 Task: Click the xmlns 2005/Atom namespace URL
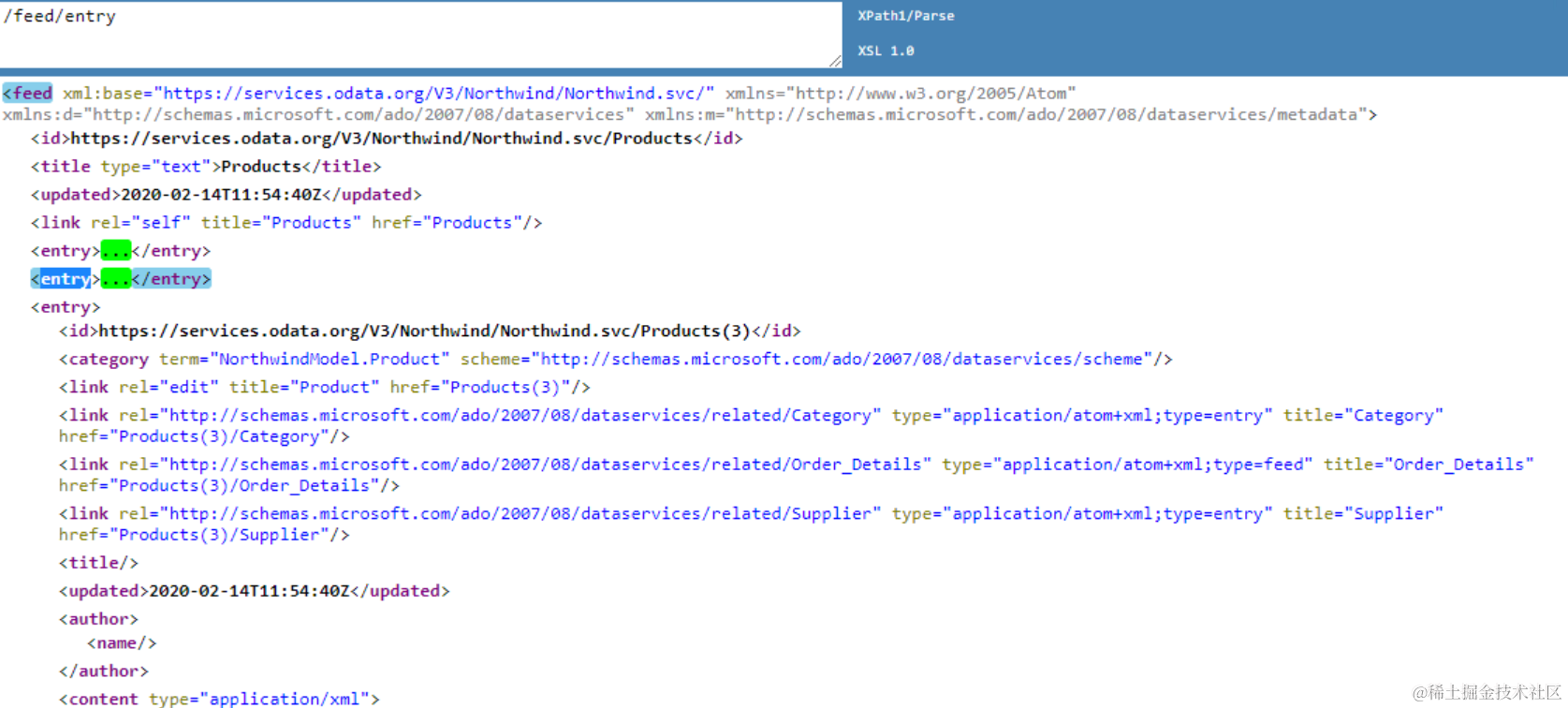(931, 93)
